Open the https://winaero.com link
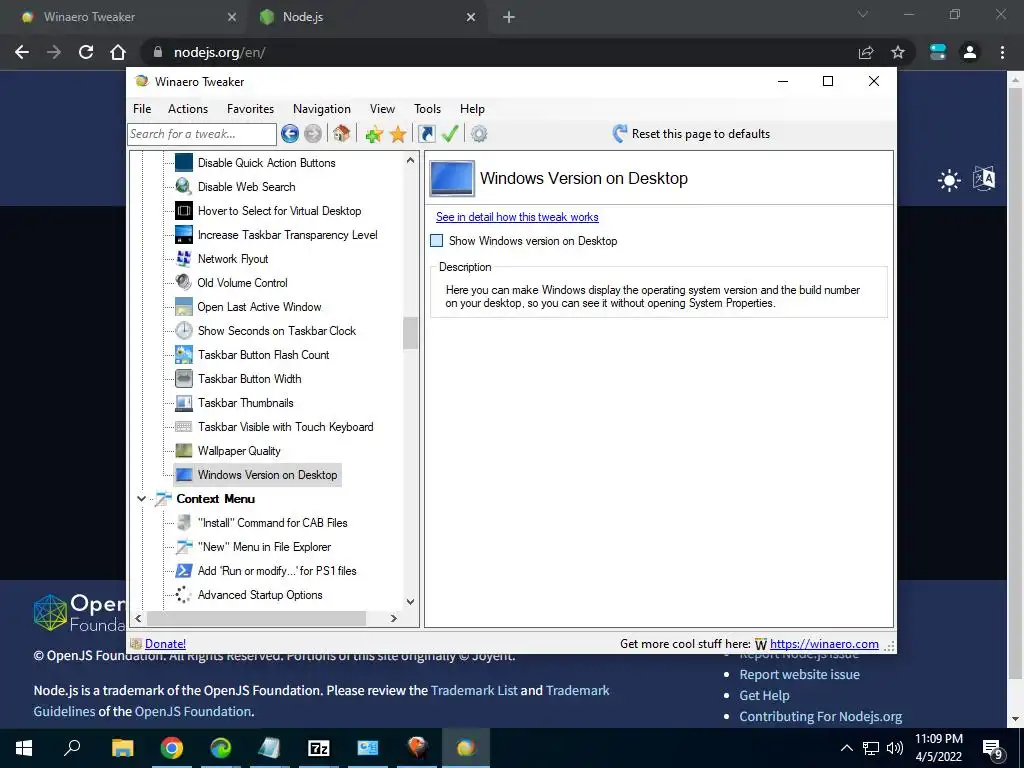The width and height of the screenshot is (1024, 768). pos(824,644)
